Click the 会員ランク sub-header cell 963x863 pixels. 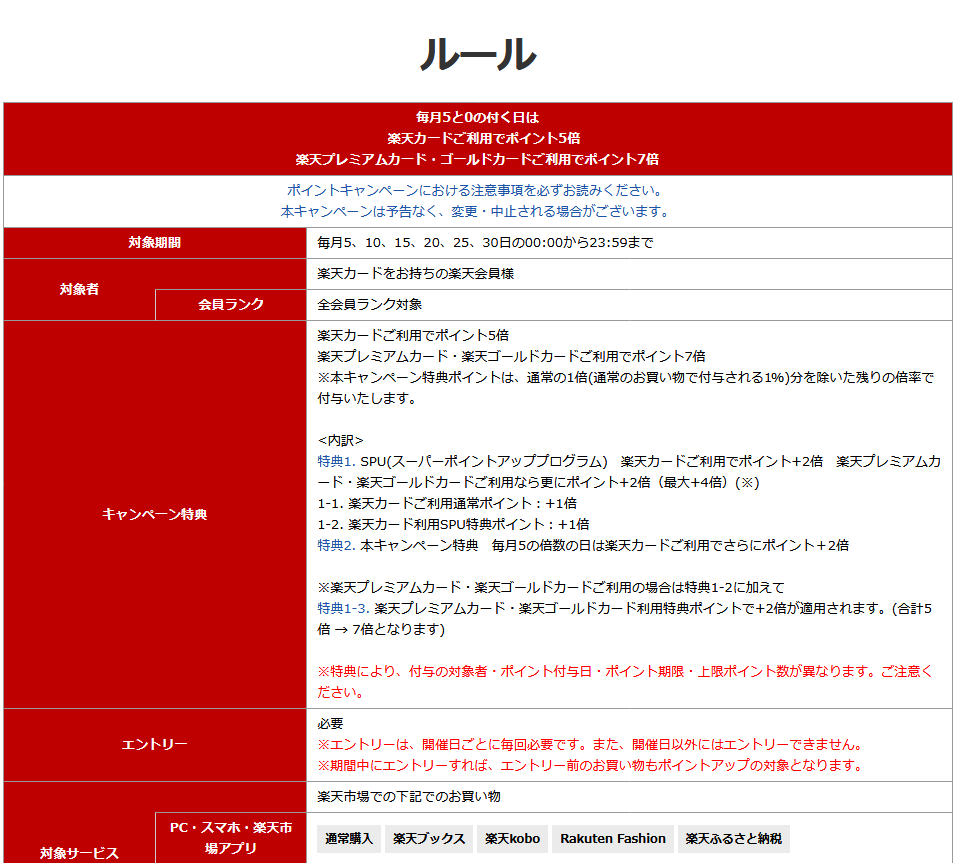point(231,305)
